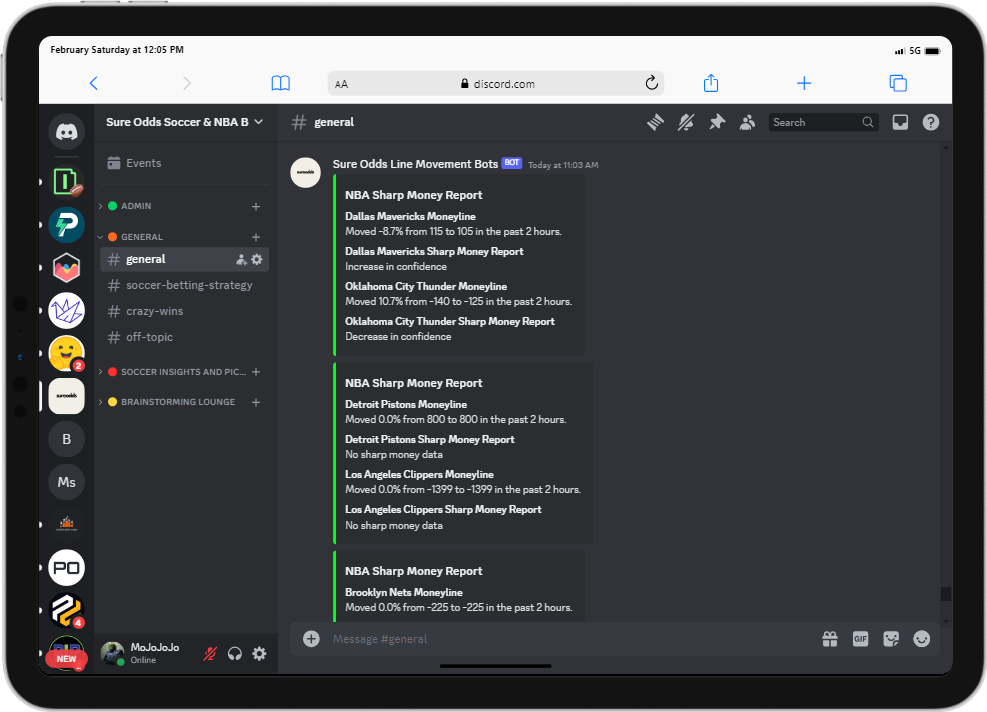Open the Safari share sheet
The image size is (987, 712).
click(711, 82)
